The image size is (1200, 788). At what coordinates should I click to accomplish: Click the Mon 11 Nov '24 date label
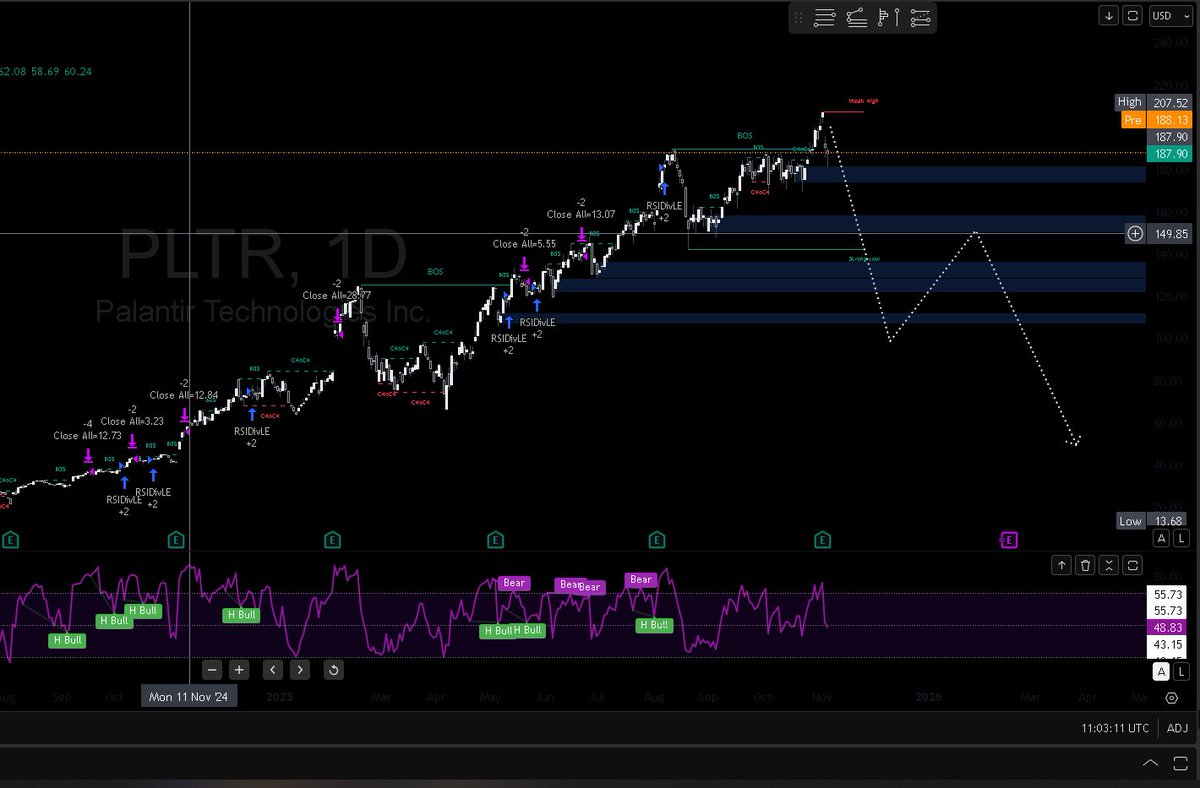[189, 697]
